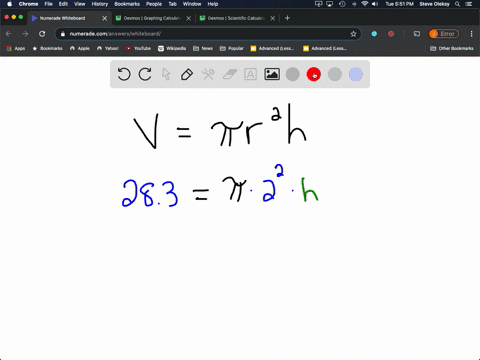This screenshot has width=480, height=360.
Task: Switch to Desmos Scientific Calculator tab
Action: click(x=236, y=18)
